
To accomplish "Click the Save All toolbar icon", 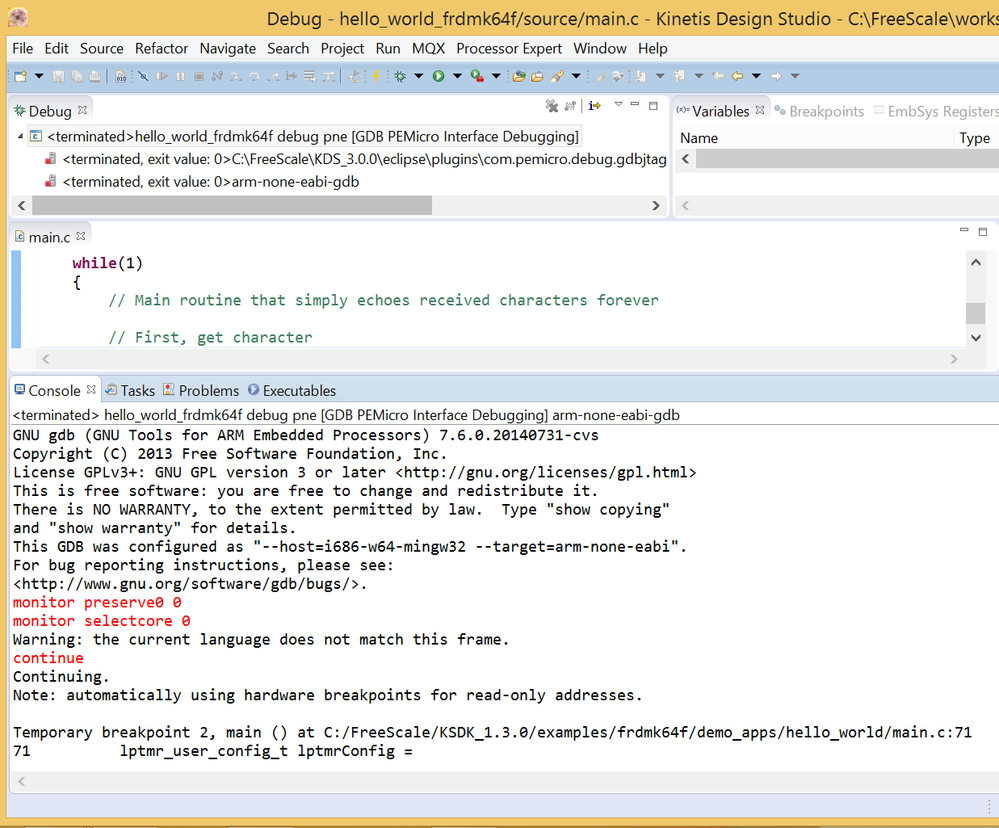I will pyautogui.click(x=76, y=76).
